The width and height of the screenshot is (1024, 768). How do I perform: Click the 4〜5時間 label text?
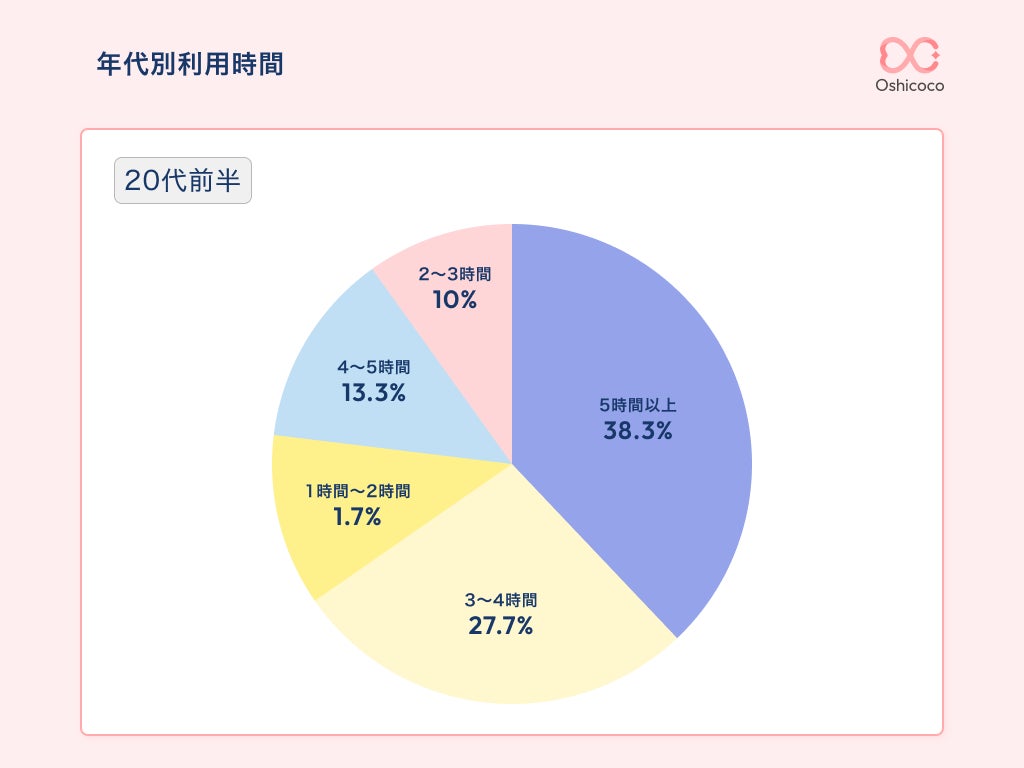point(373,367)
